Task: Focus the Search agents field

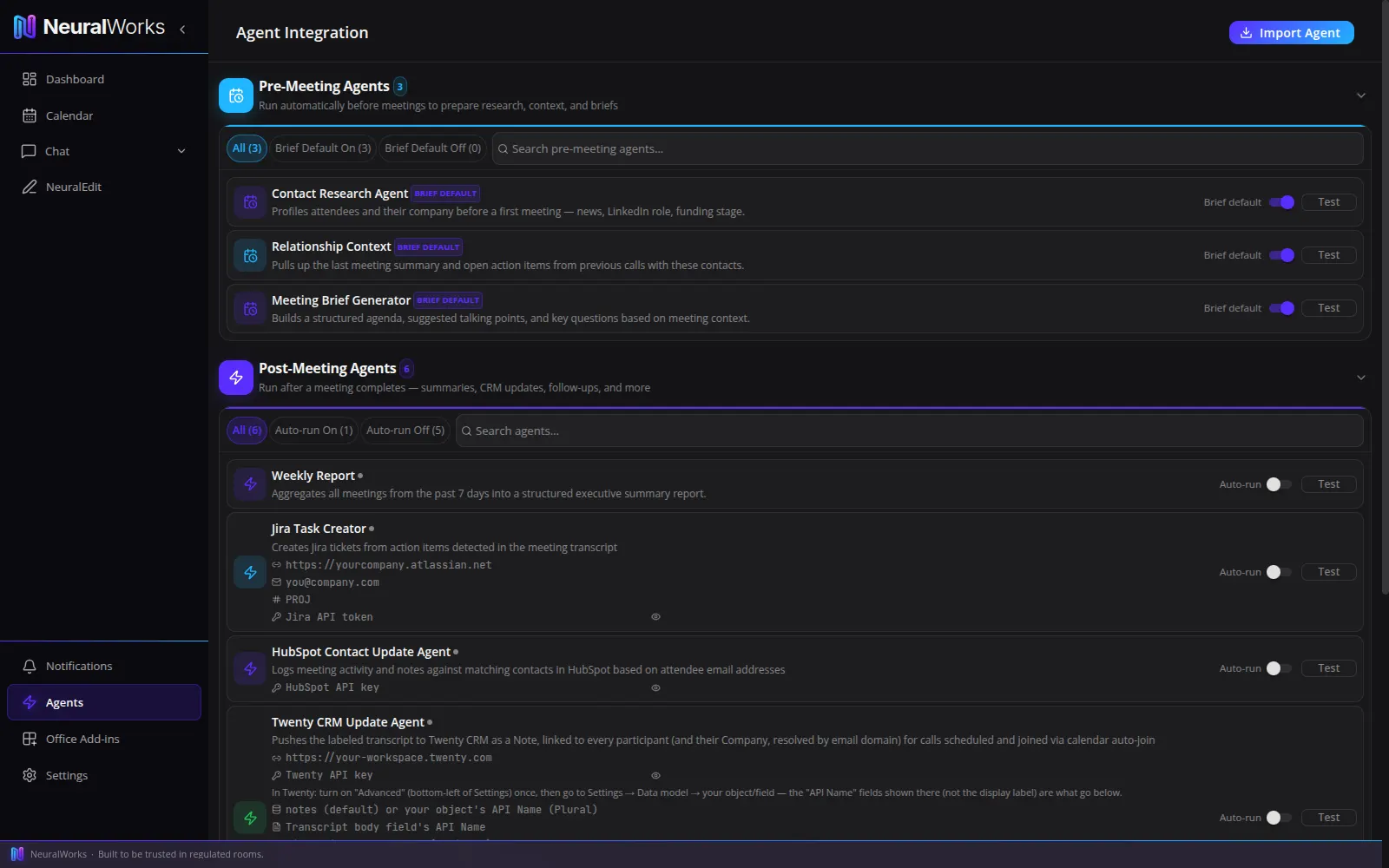Action: pos(909,431)
